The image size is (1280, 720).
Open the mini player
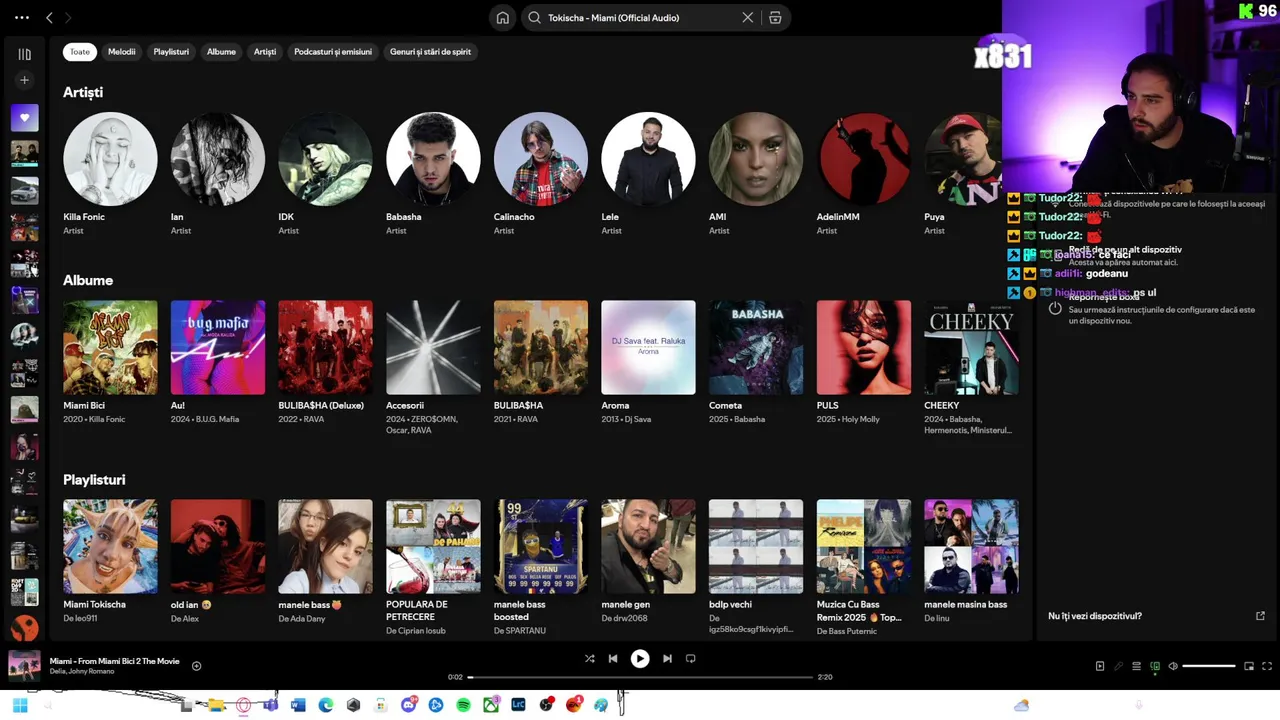[1249, 666]
